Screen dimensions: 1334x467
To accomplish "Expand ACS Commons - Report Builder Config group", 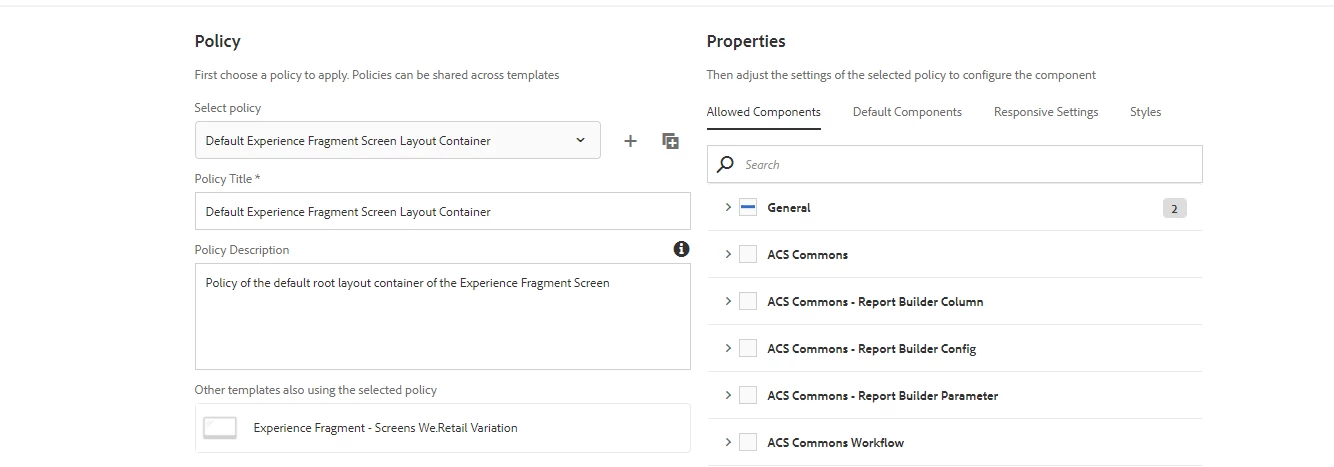I will click(728, 349).
